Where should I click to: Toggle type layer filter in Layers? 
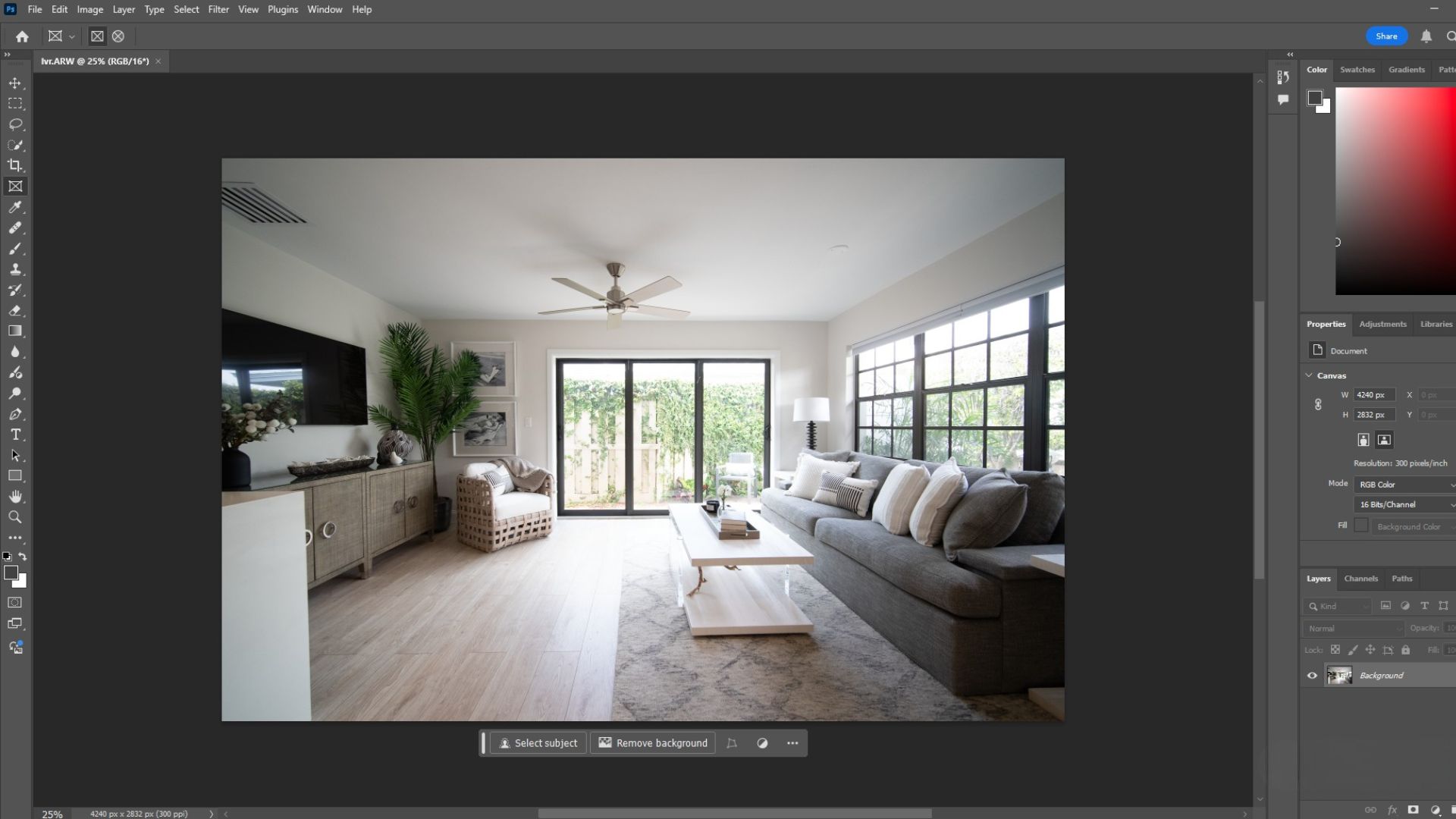[1424, 606]
